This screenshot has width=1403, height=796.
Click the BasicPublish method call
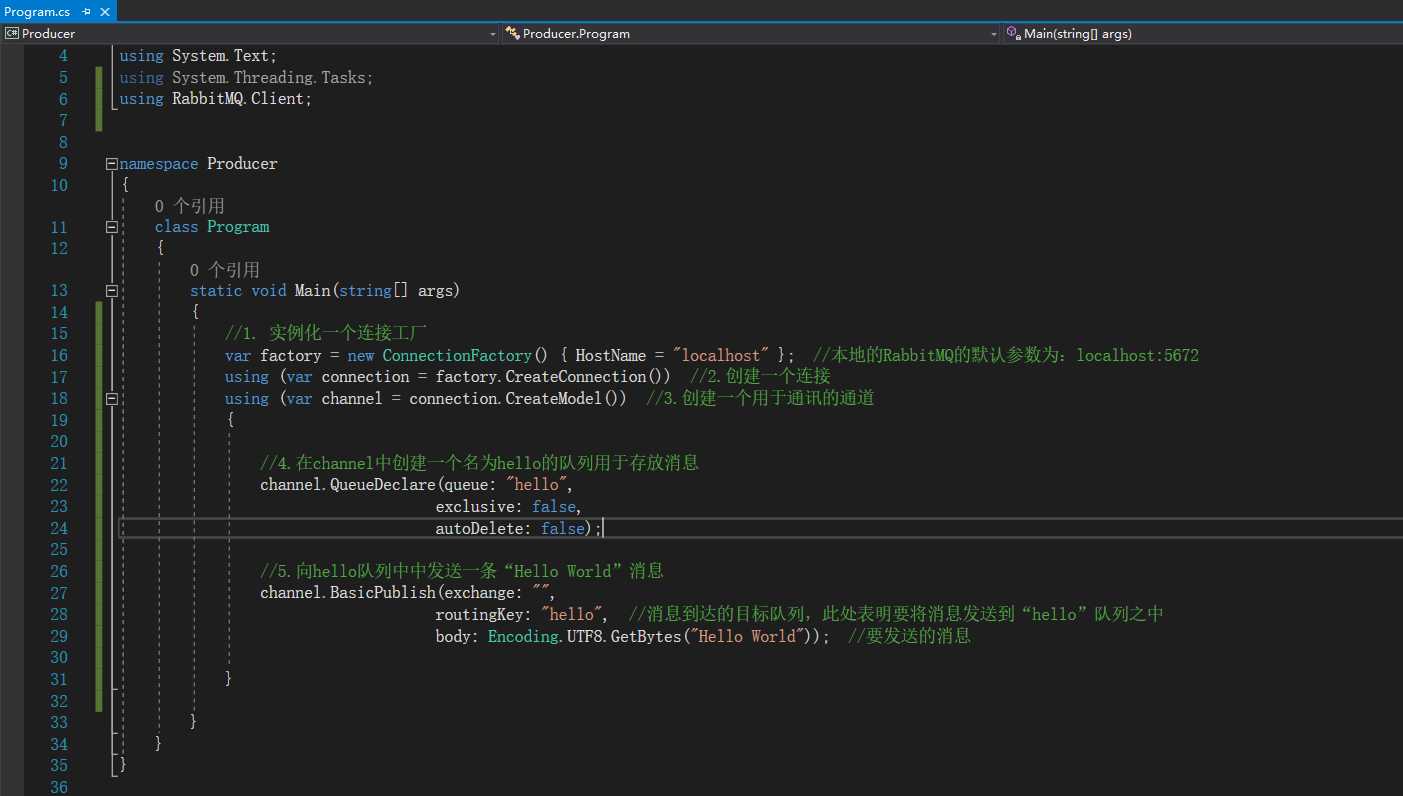(382, 592)
